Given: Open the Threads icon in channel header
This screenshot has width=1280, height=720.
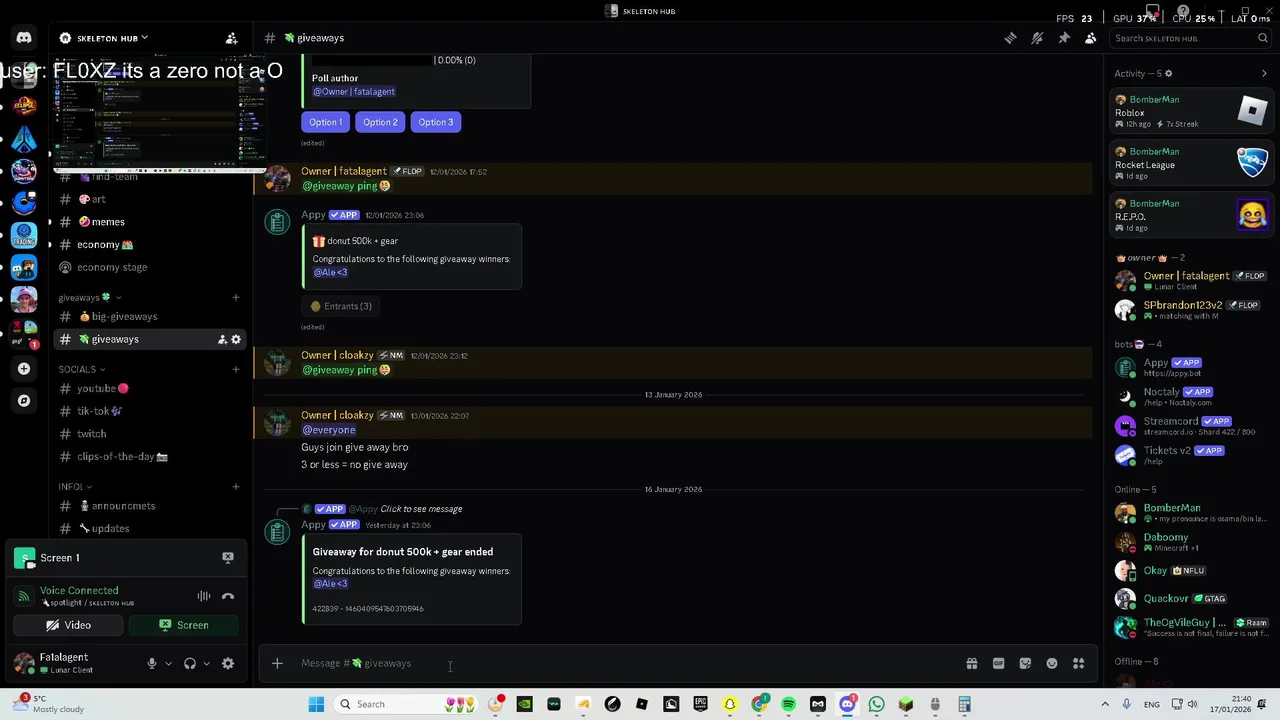Looking at the screenshot, I should coord(1011,38).
